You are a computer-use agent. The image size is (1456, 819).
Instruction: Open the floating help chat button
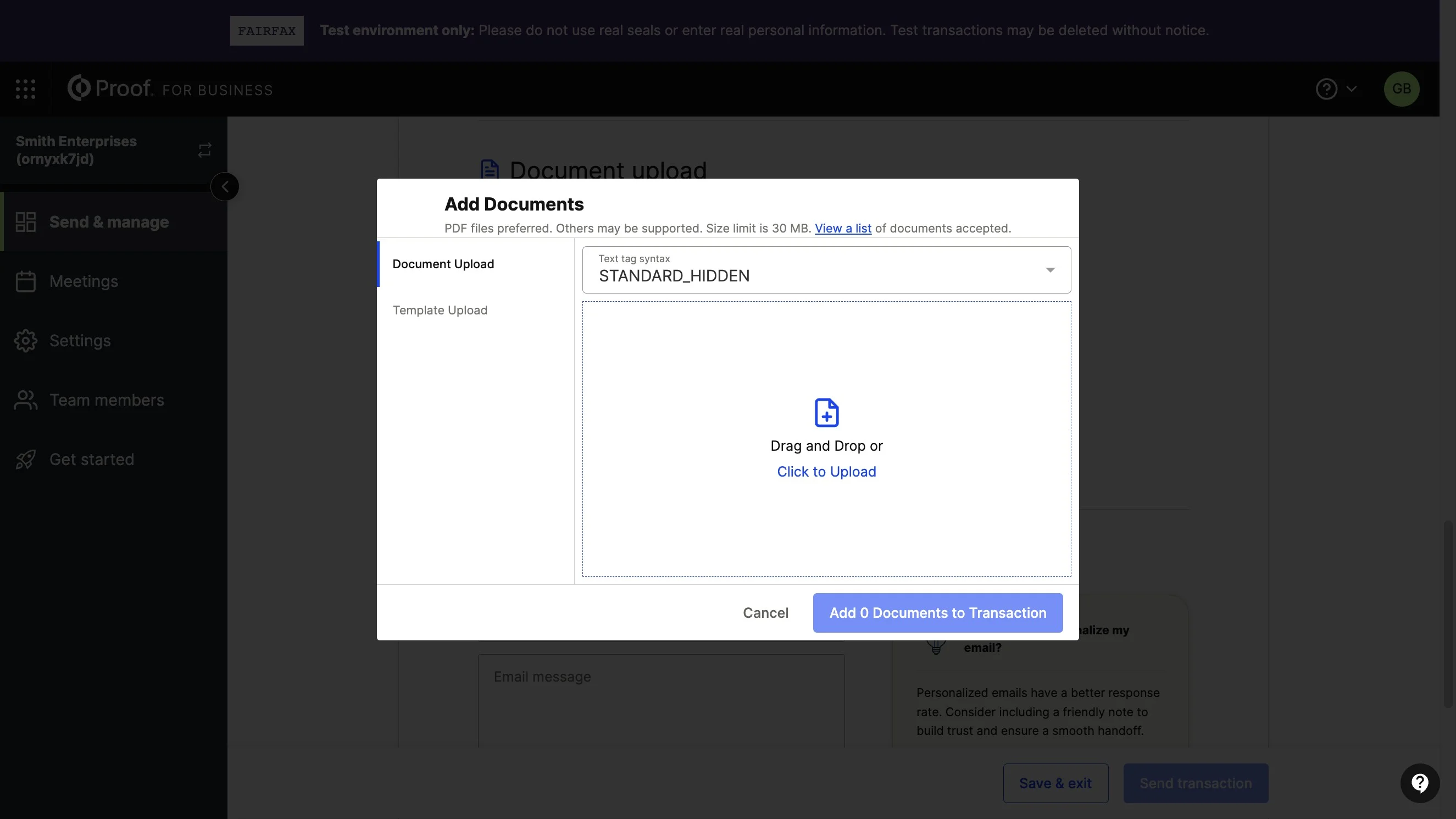tap(1419, 783)
